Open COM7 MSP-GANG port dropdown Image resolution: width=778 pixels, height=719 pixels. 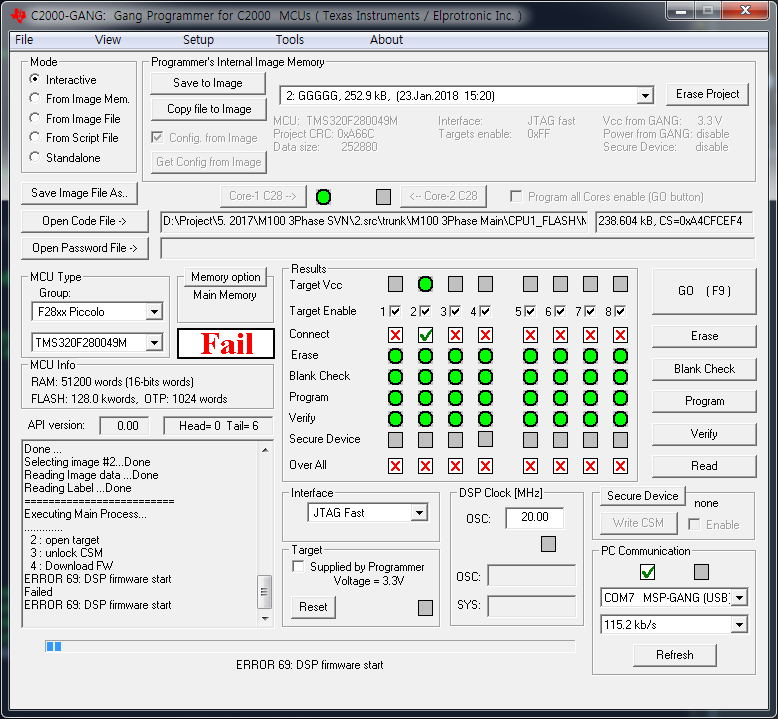739,598
